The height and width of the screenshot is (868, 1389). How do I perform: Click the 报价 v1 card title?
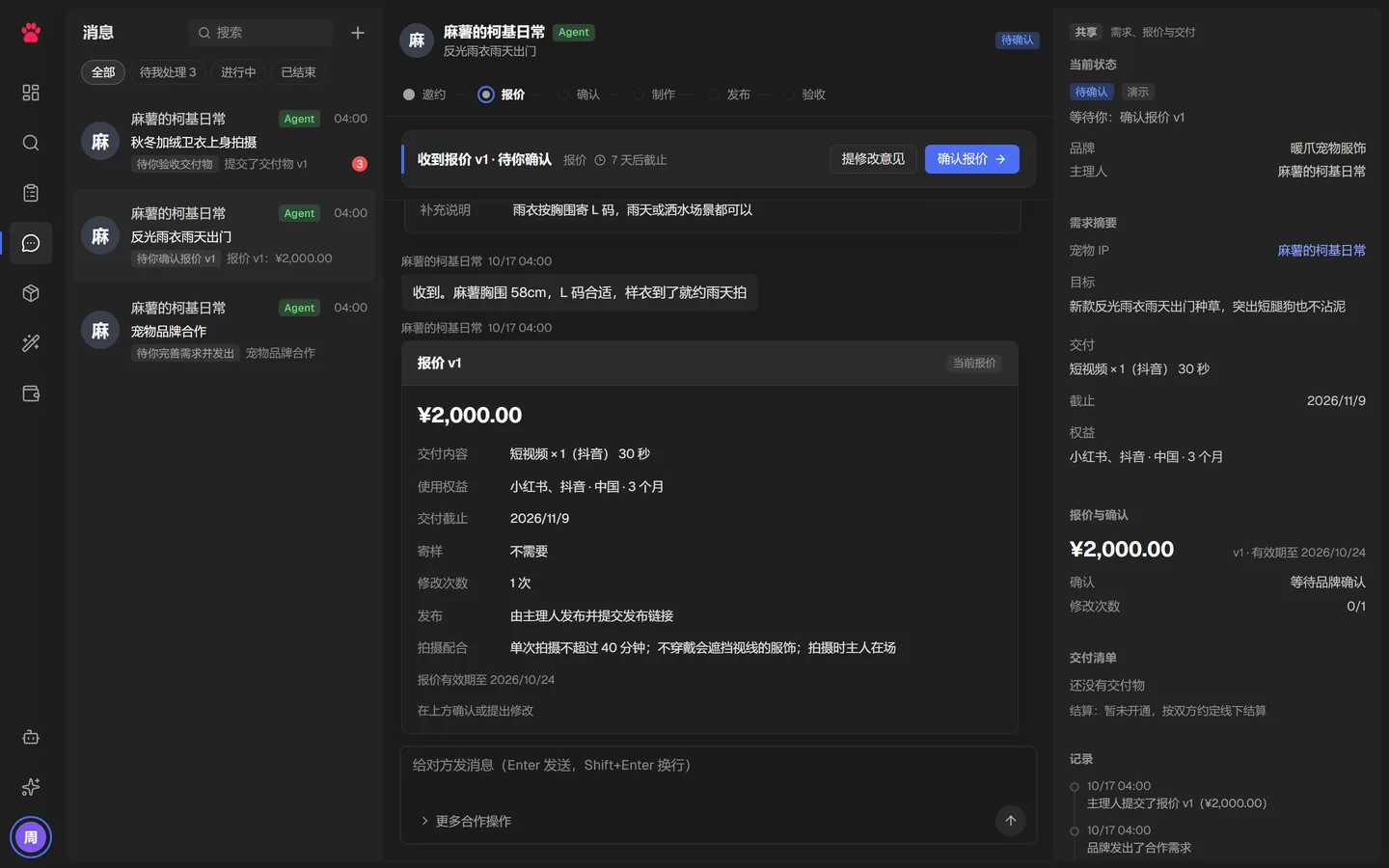coord(439,364)
